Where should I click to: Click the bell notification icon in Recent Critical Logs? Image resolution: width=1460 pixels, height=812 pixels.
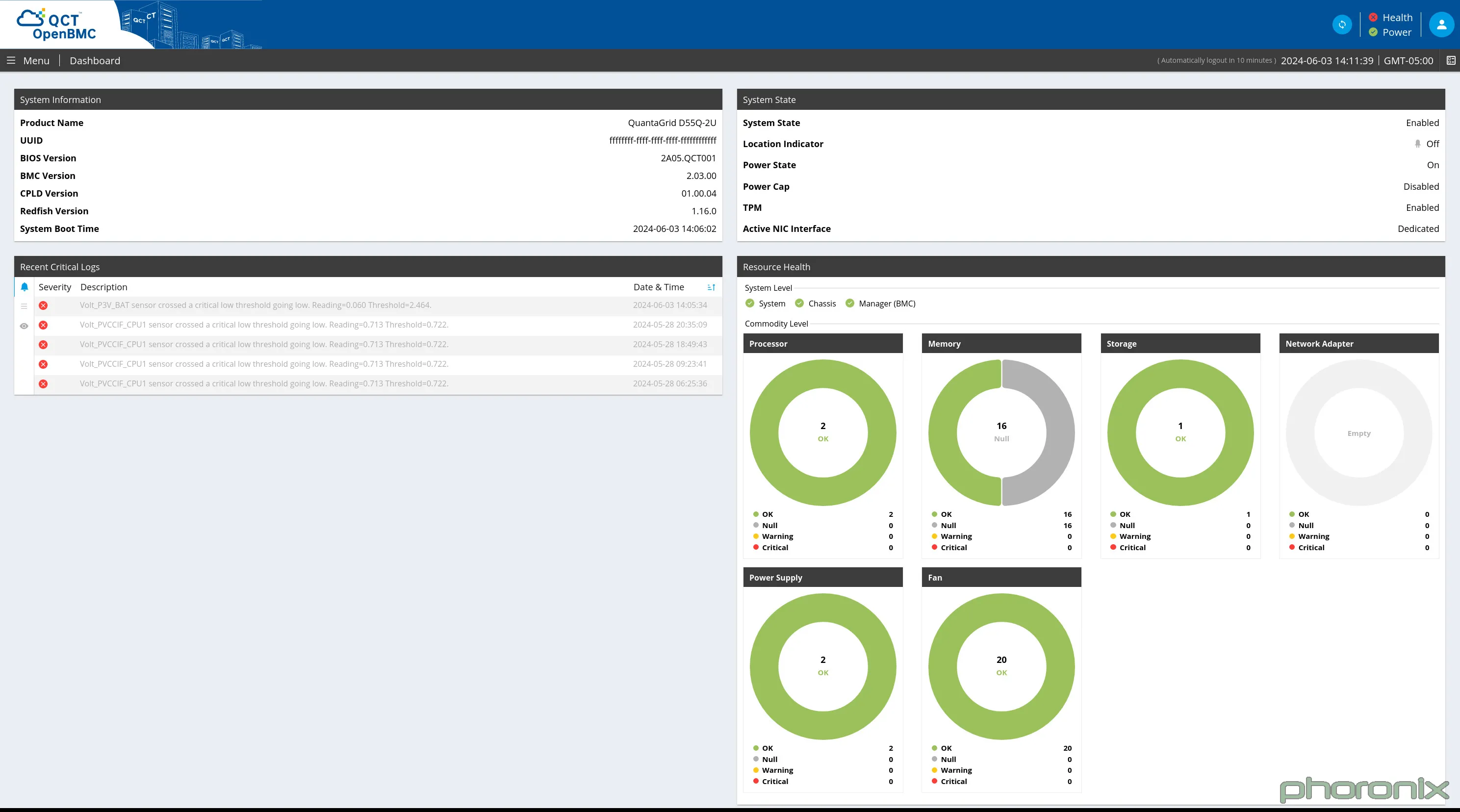(24, 287)
